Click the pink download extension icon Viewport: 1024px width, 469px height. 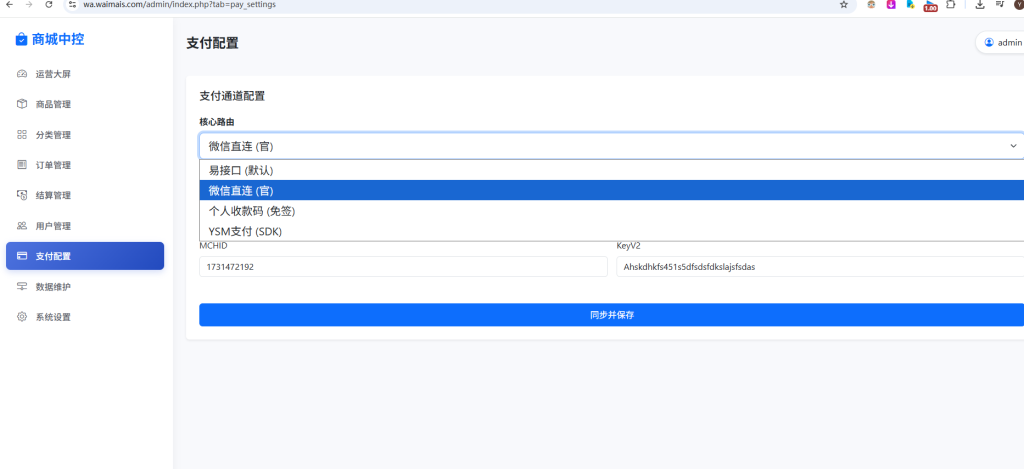click(890, 5)
